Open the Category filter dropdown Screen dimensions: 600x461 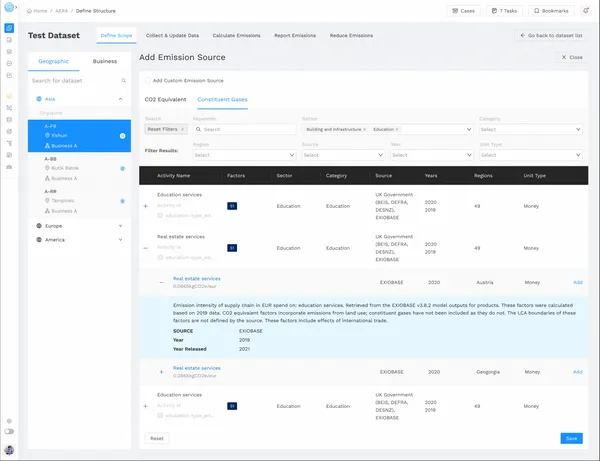530,129
